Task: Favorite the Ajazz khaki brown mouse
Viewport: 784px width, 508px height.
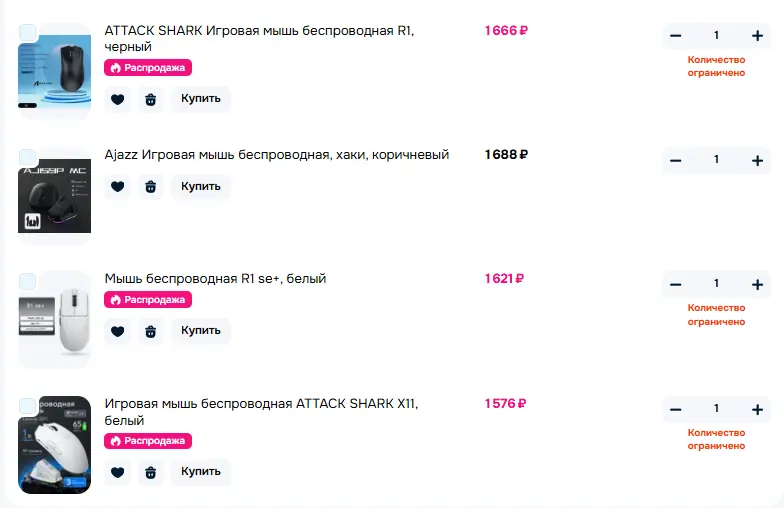Action: (118, 186)
